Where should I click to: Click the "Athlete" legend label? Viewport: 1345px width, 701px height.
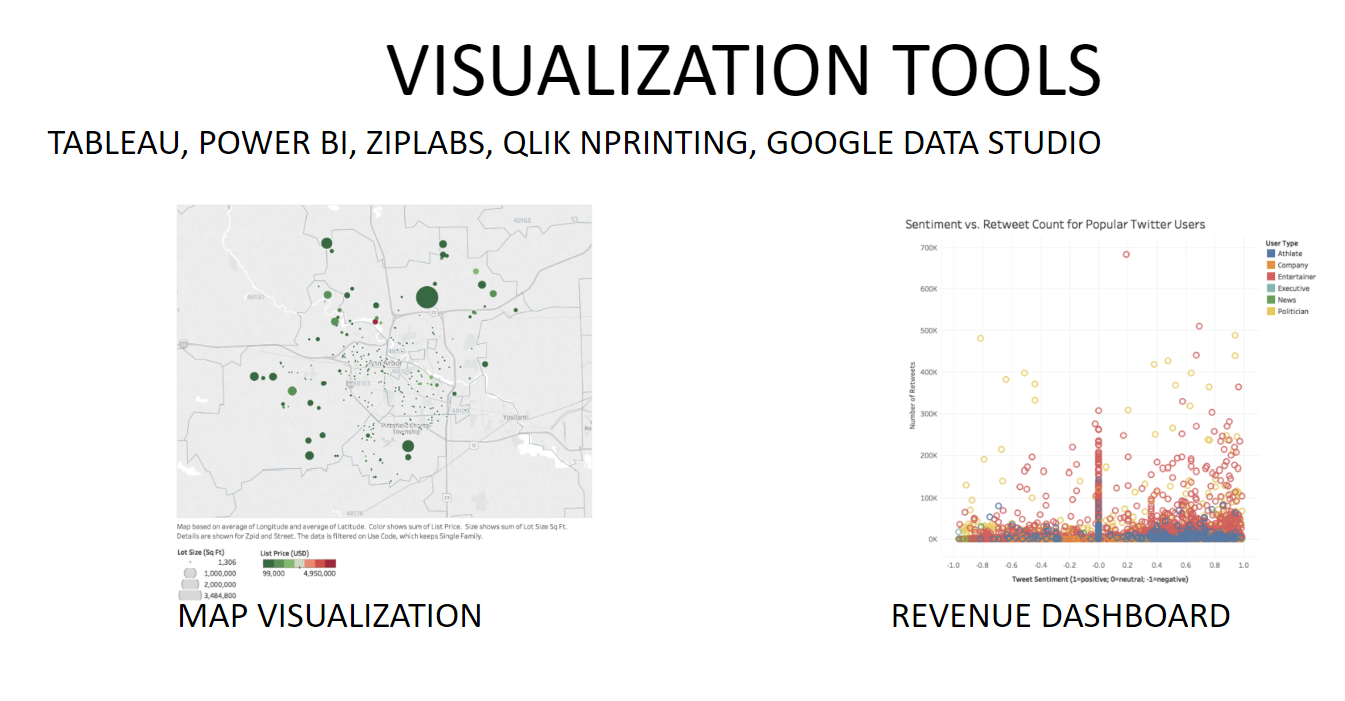(1291, 254)
